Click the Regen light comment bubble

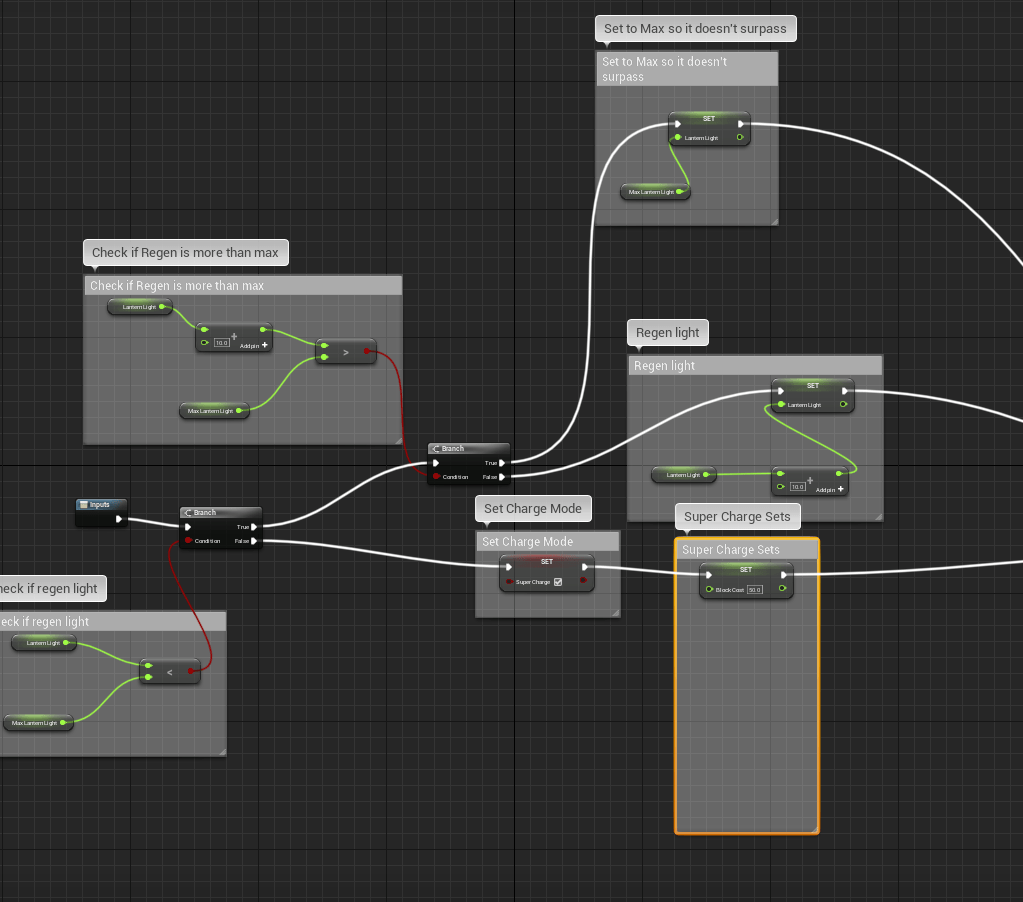667,333
